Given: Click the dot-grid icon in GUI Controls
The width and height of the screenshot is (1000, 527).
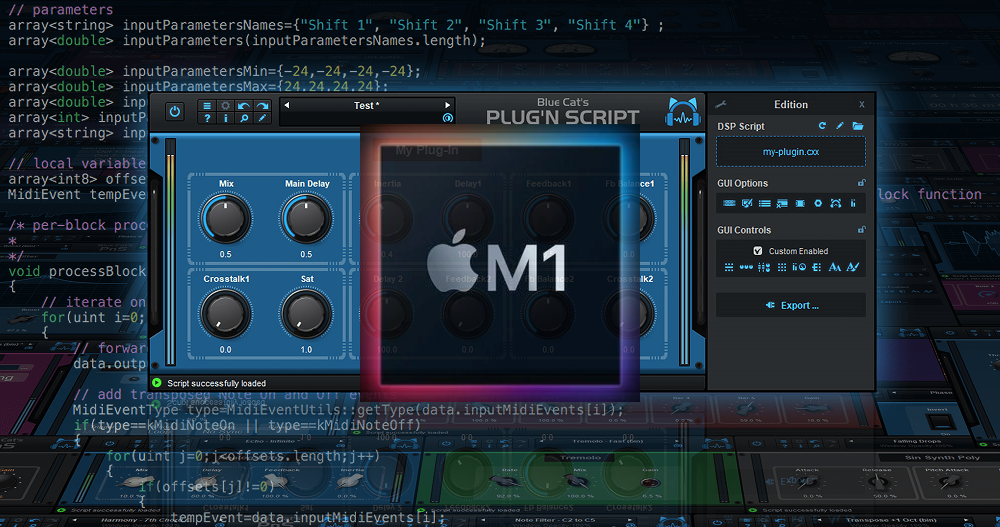Looking at the screenshot, I should (782, 267).
